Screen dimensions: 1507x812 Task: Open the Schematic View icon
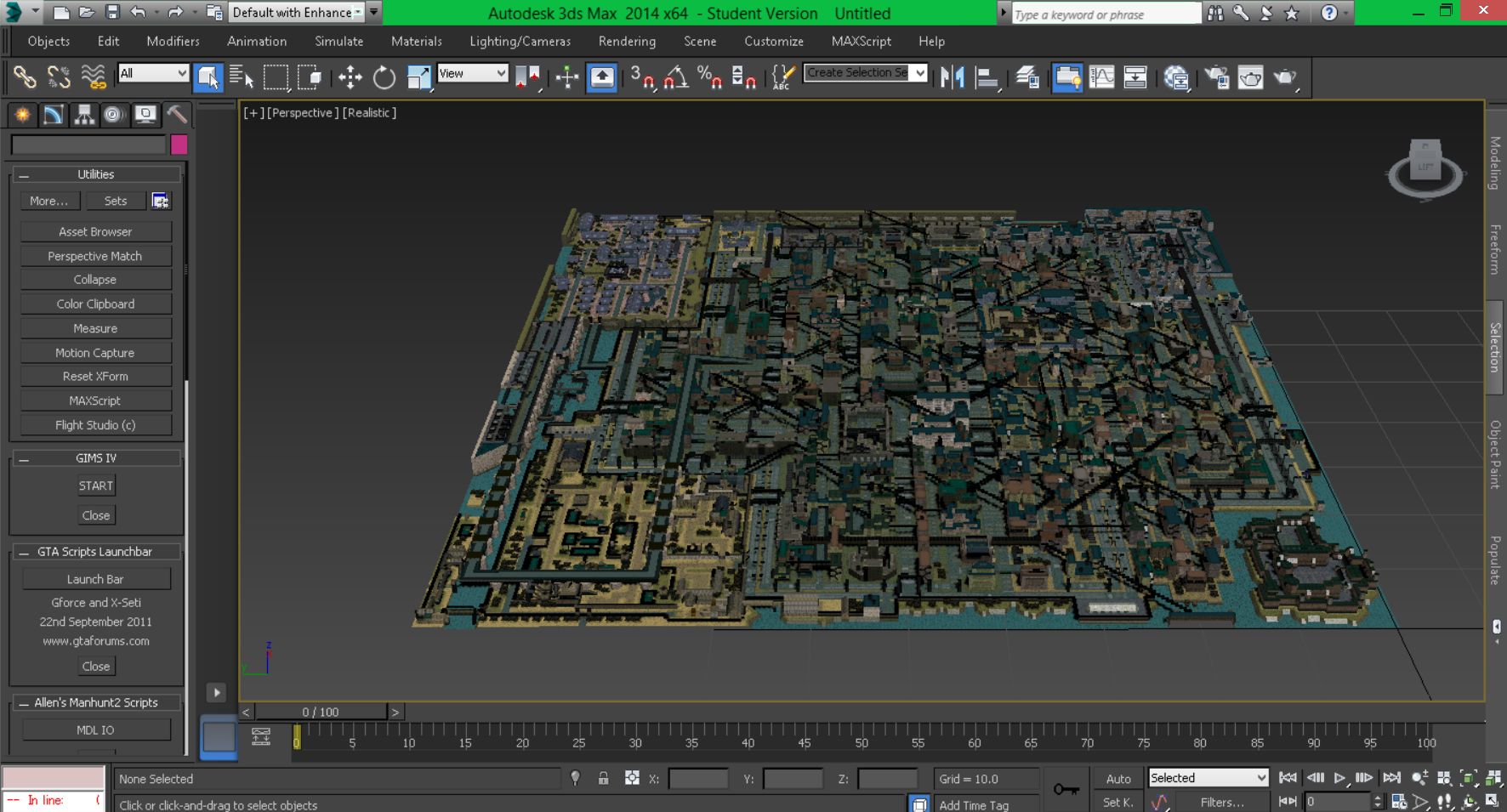click(1135, 77)
